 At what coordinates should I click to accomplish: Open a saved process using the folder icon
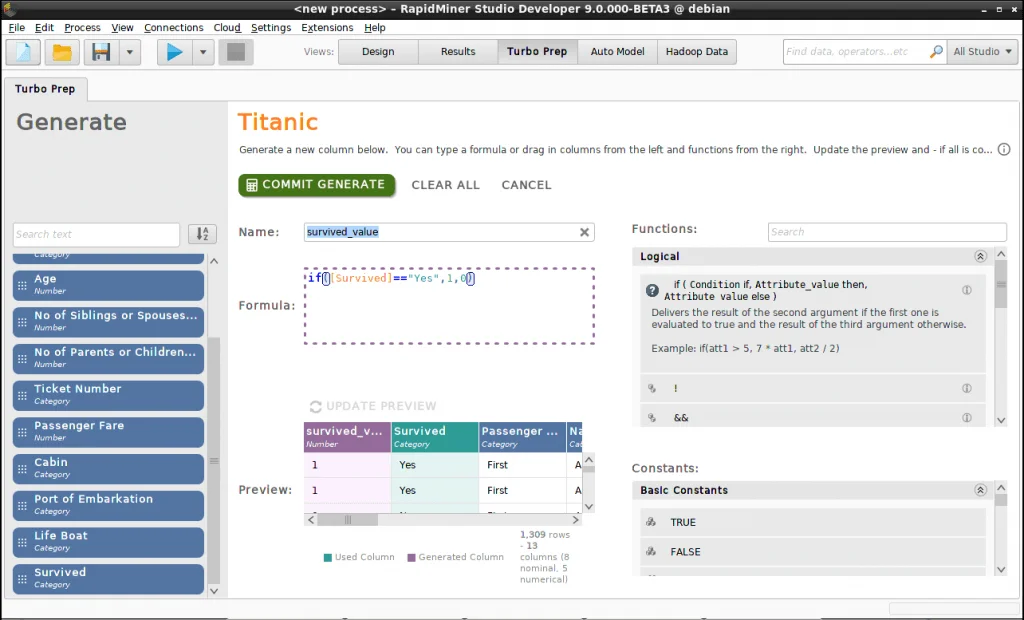(x=61, y=51)
